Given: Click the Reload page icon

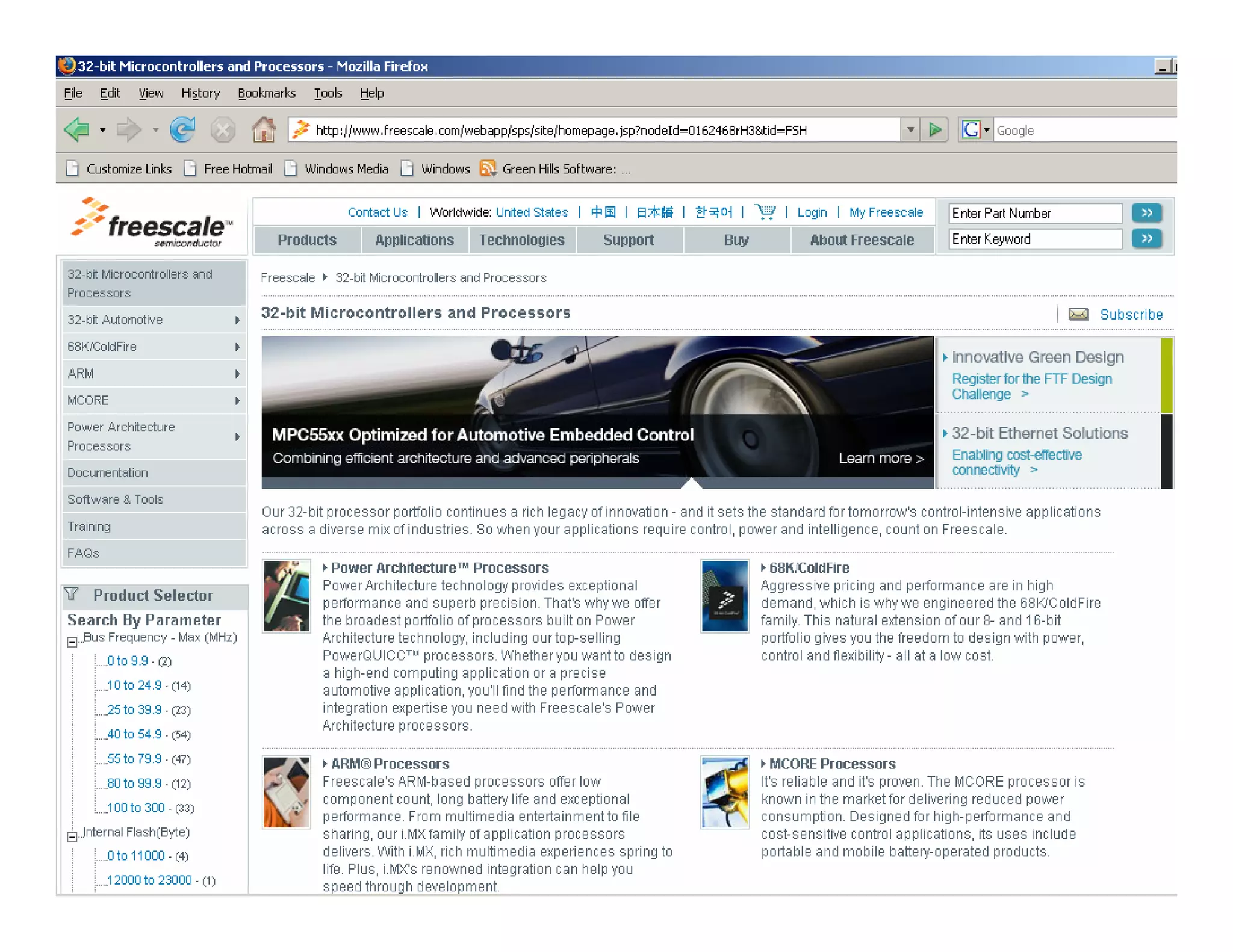Looking at the screenshot, I should (x=182, y=130).
